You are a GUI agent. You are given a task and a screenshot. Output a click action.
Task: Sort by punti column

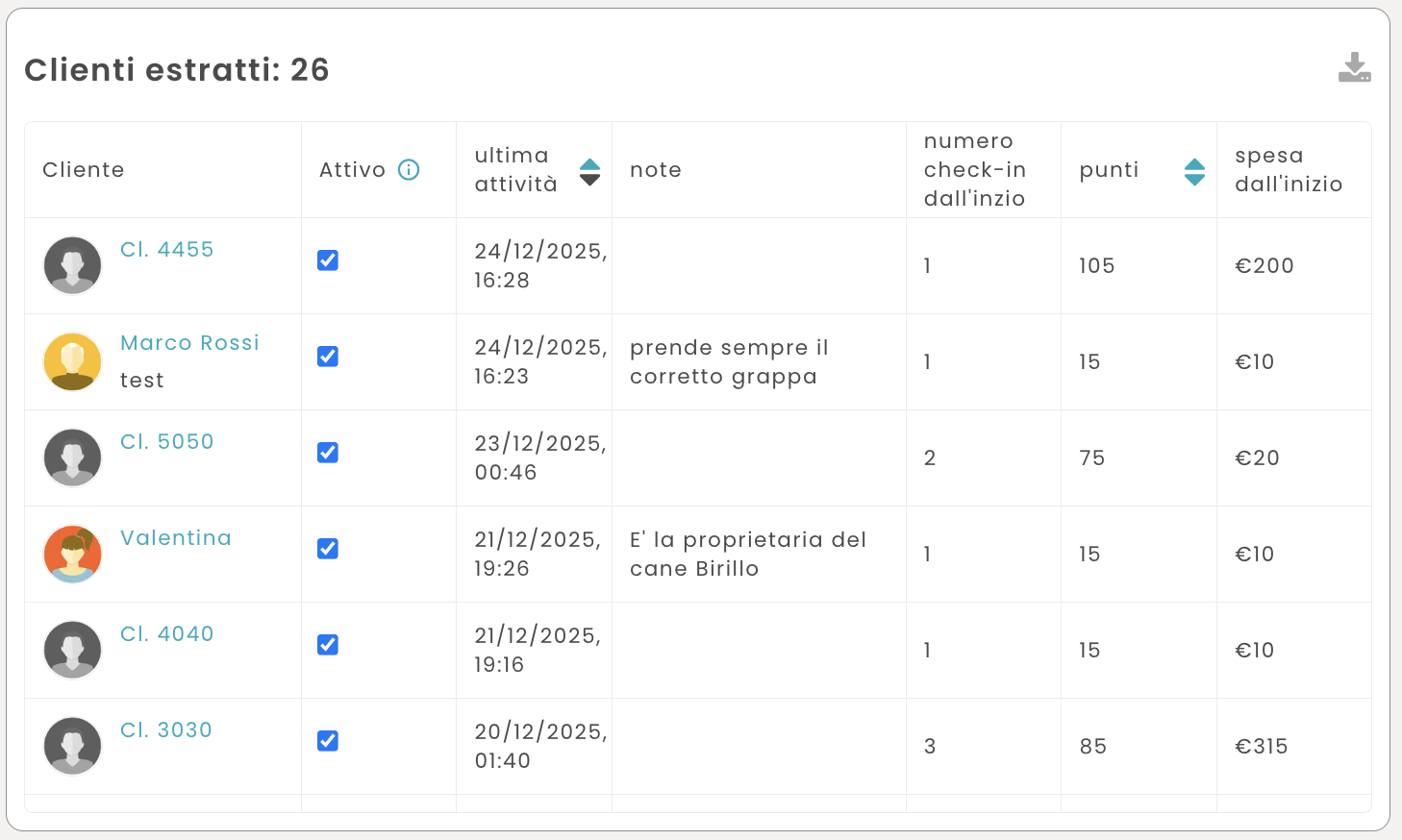point(1194,172)
